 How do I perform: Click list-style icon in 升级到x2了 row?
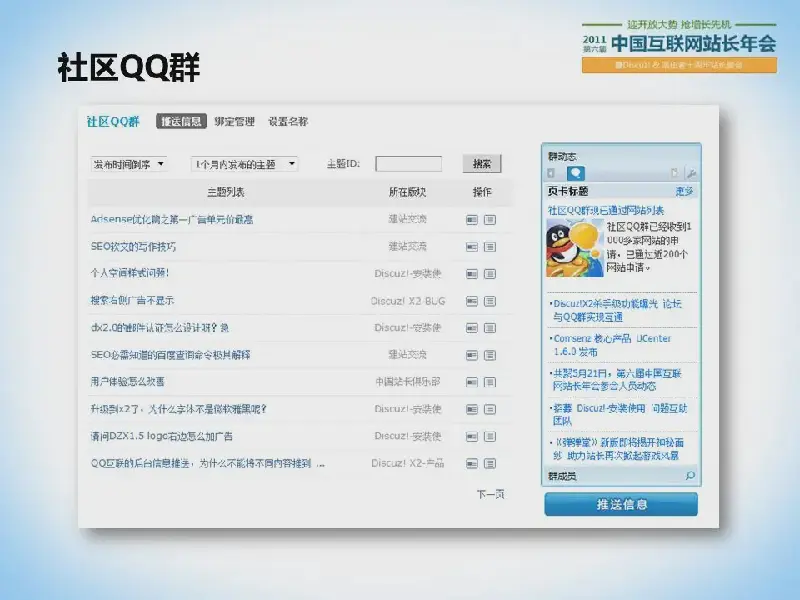(490, 409)
